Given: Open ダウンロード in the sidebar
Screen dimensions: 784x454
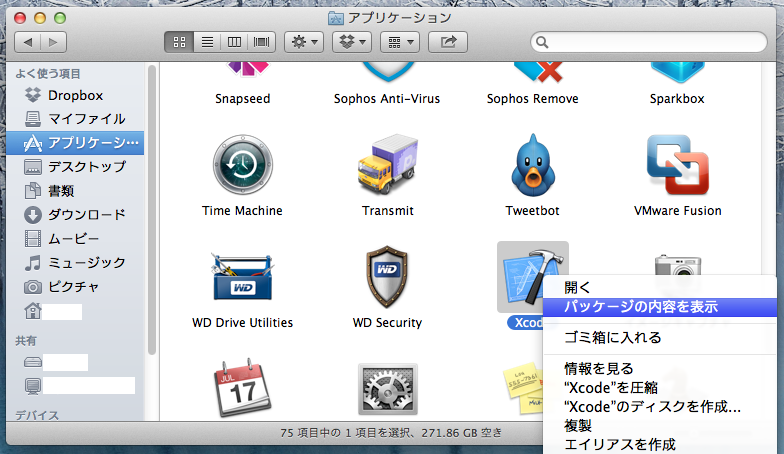Looking at the screenshot, I should coord(75,214).
